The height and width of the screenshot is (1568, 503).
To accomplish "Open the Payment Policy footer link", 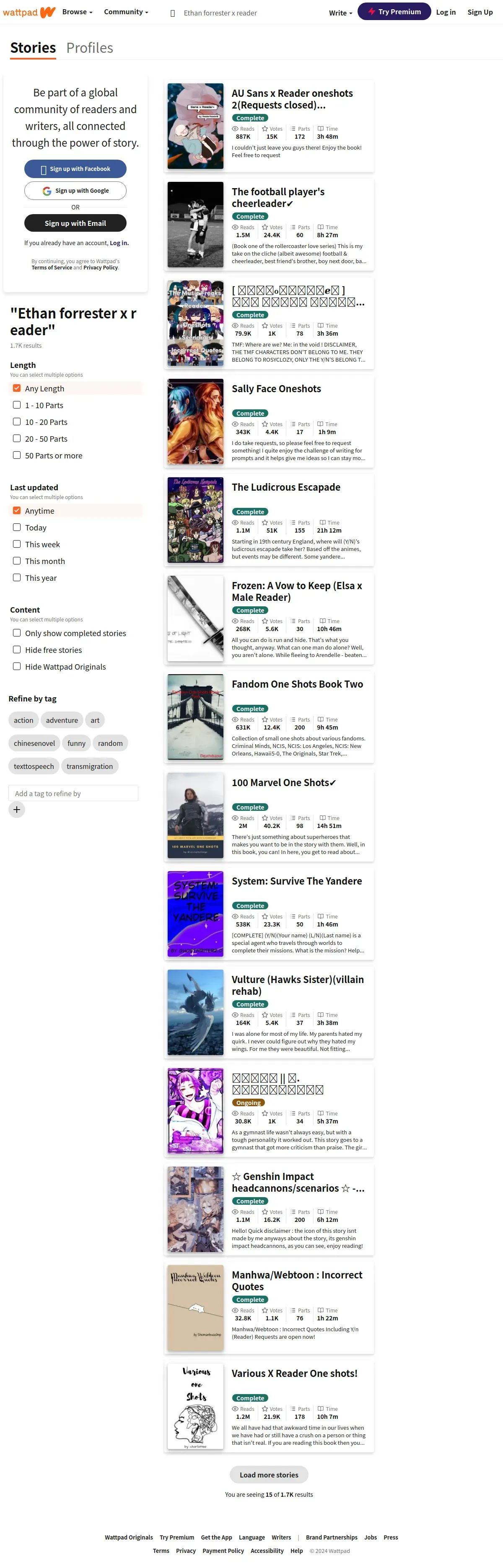I will [223, 1550].
